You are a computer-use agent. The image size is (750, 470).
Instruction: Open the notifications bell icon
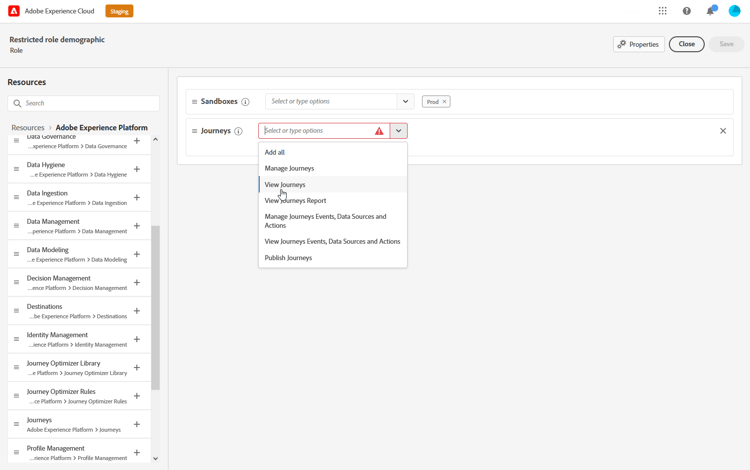[x=711, y=11]
